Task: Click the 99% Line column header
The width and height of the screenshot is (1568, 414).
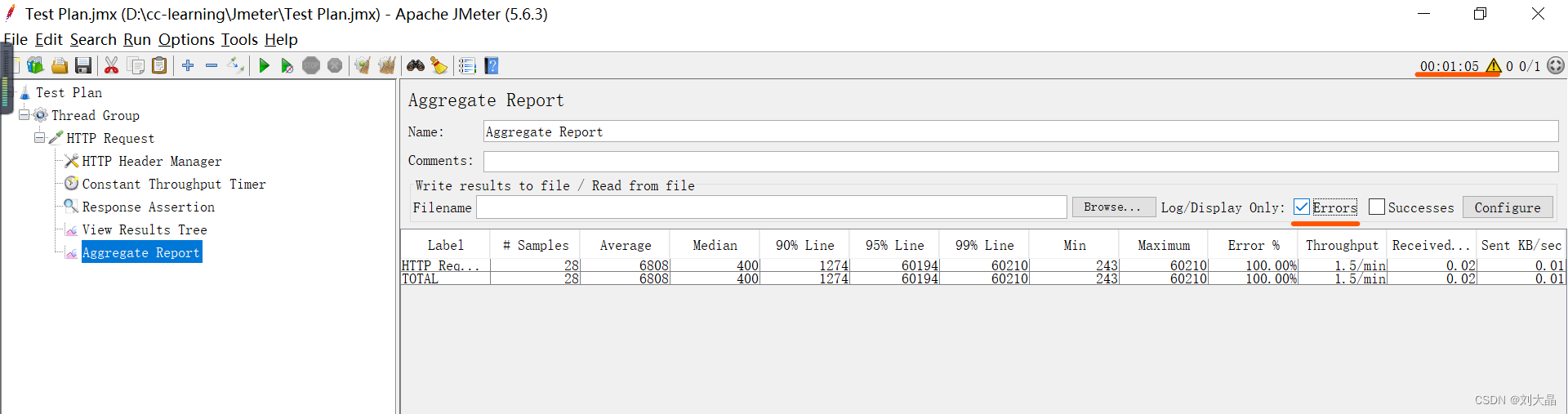Action: [984, 245]
